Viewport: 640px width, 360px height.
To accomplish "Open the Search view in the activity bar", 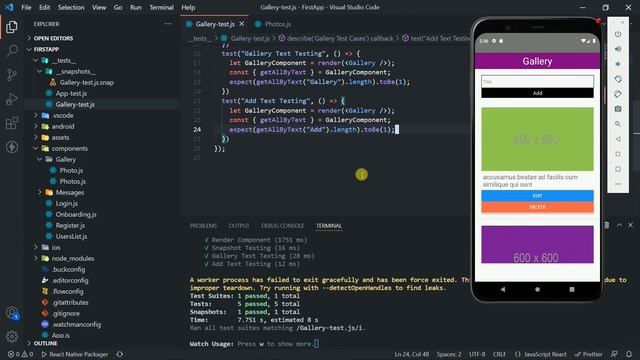I will point(12,51).
